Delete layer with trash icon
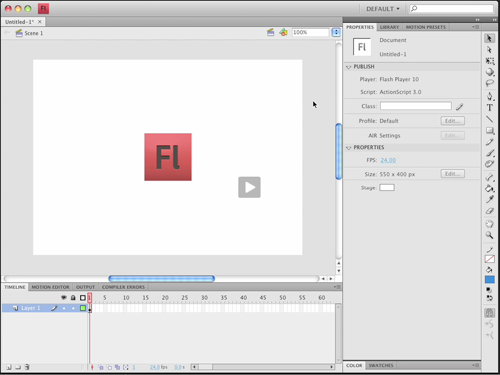The height and width of the screenshot is (375, 500). (27, 367)
